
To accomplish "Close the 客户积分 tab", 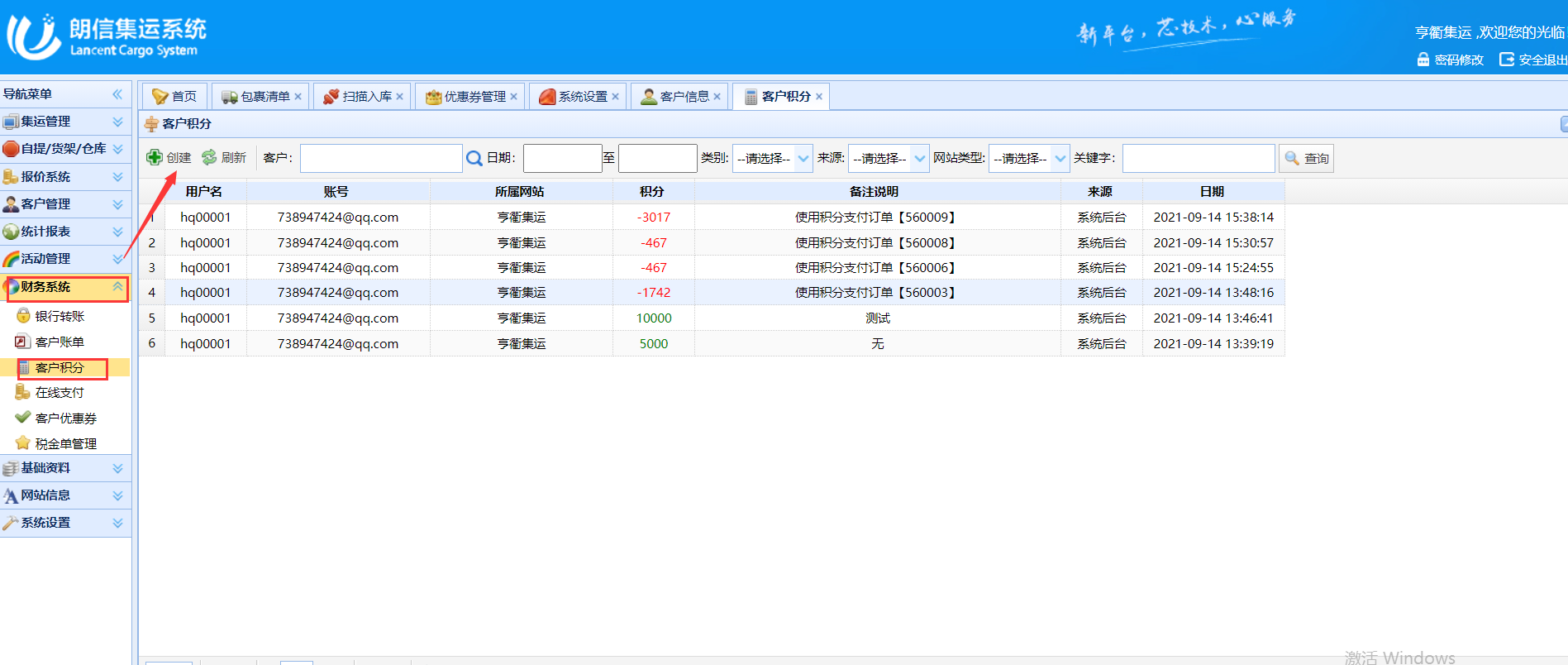I will 819,97.
